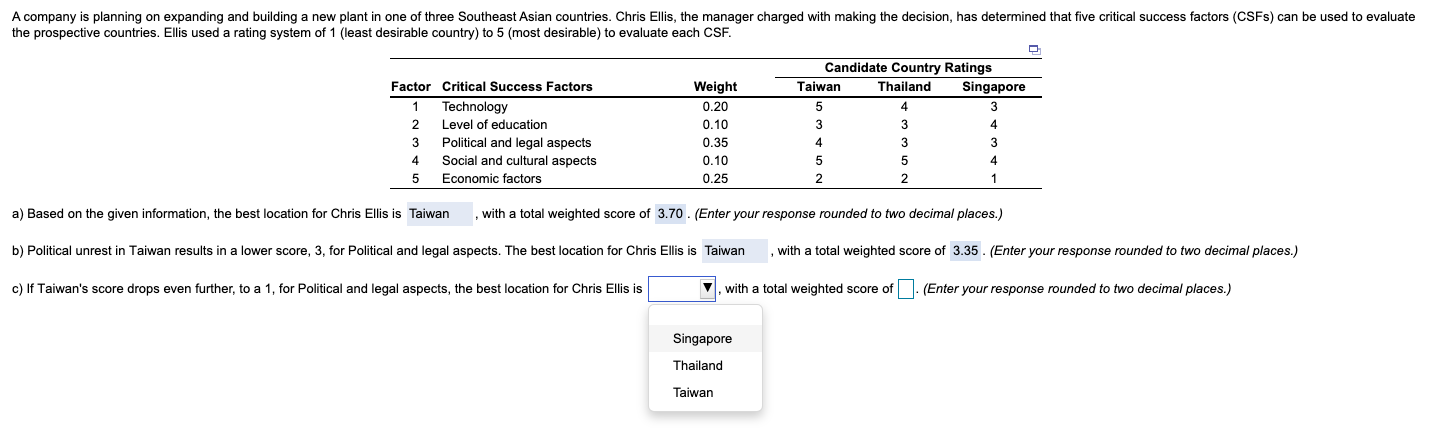Select the Level of education row label
The image size is (1436, 445).
[495, 125]
